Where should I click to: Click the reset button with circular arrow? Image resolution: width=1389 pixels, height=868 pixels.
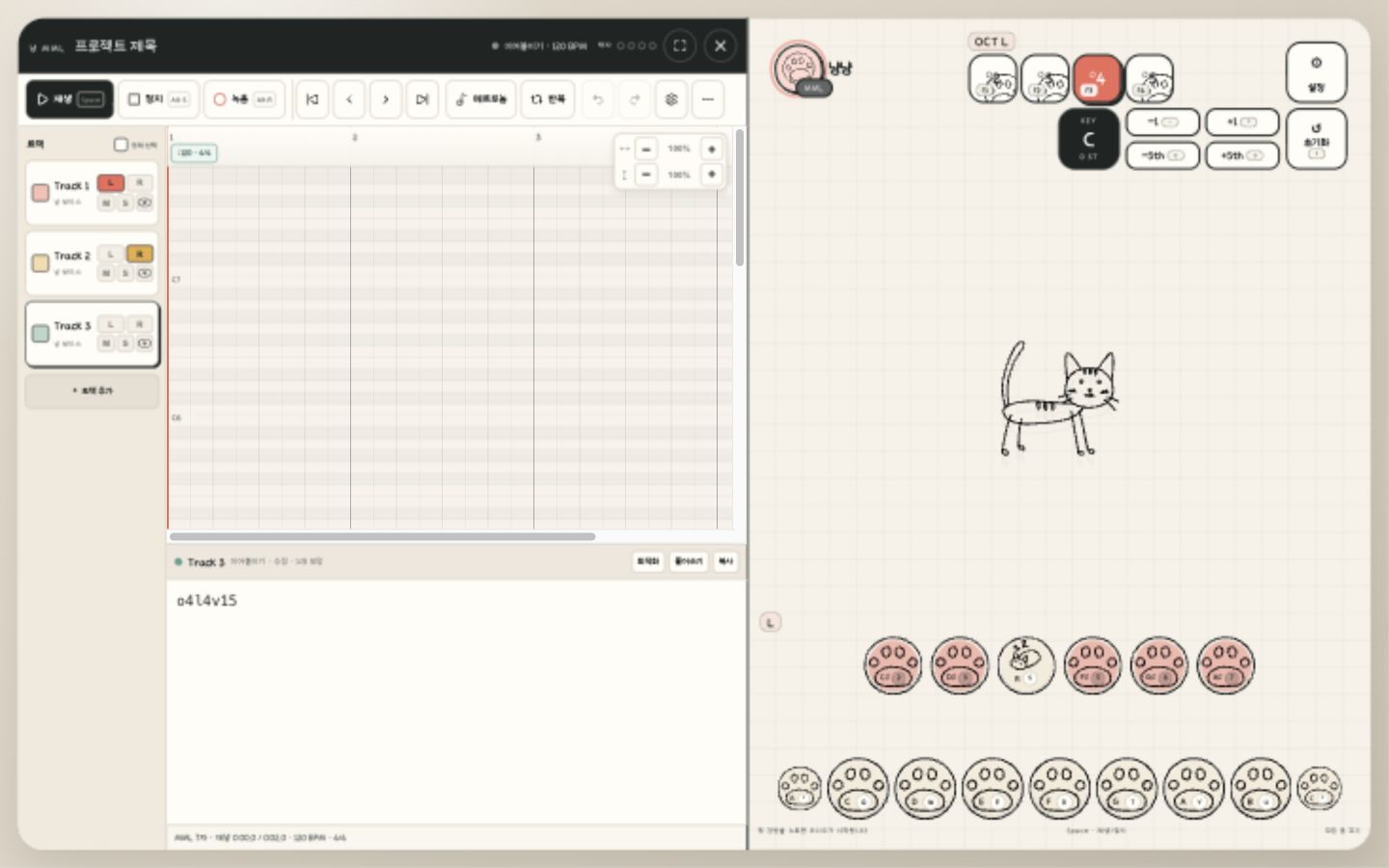point(1317,139)
